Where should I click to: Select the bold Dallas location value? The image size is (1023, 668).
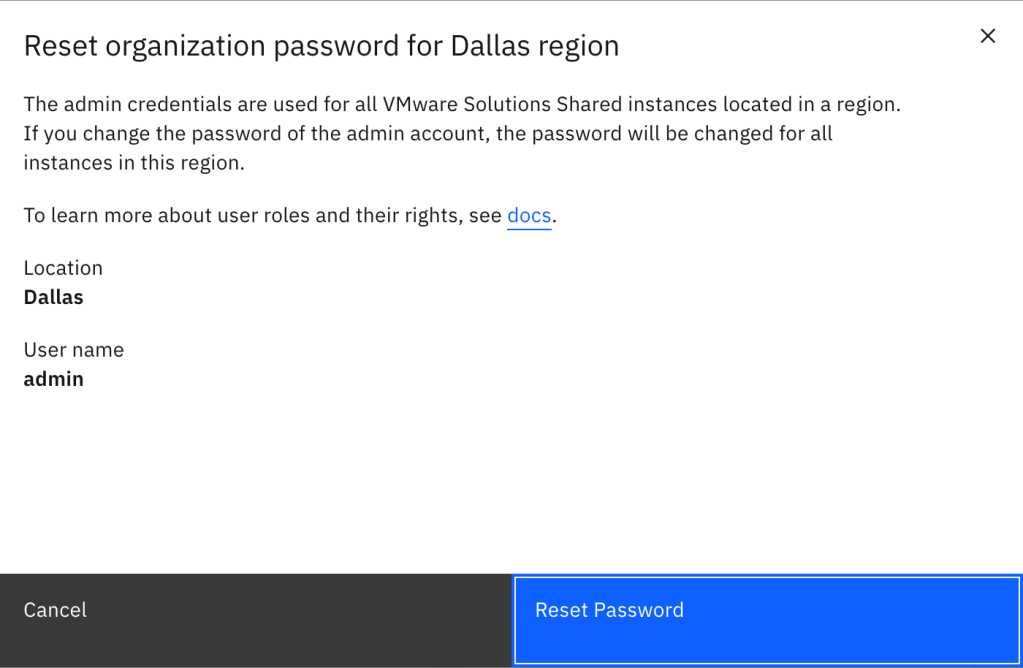click(54, 297)
